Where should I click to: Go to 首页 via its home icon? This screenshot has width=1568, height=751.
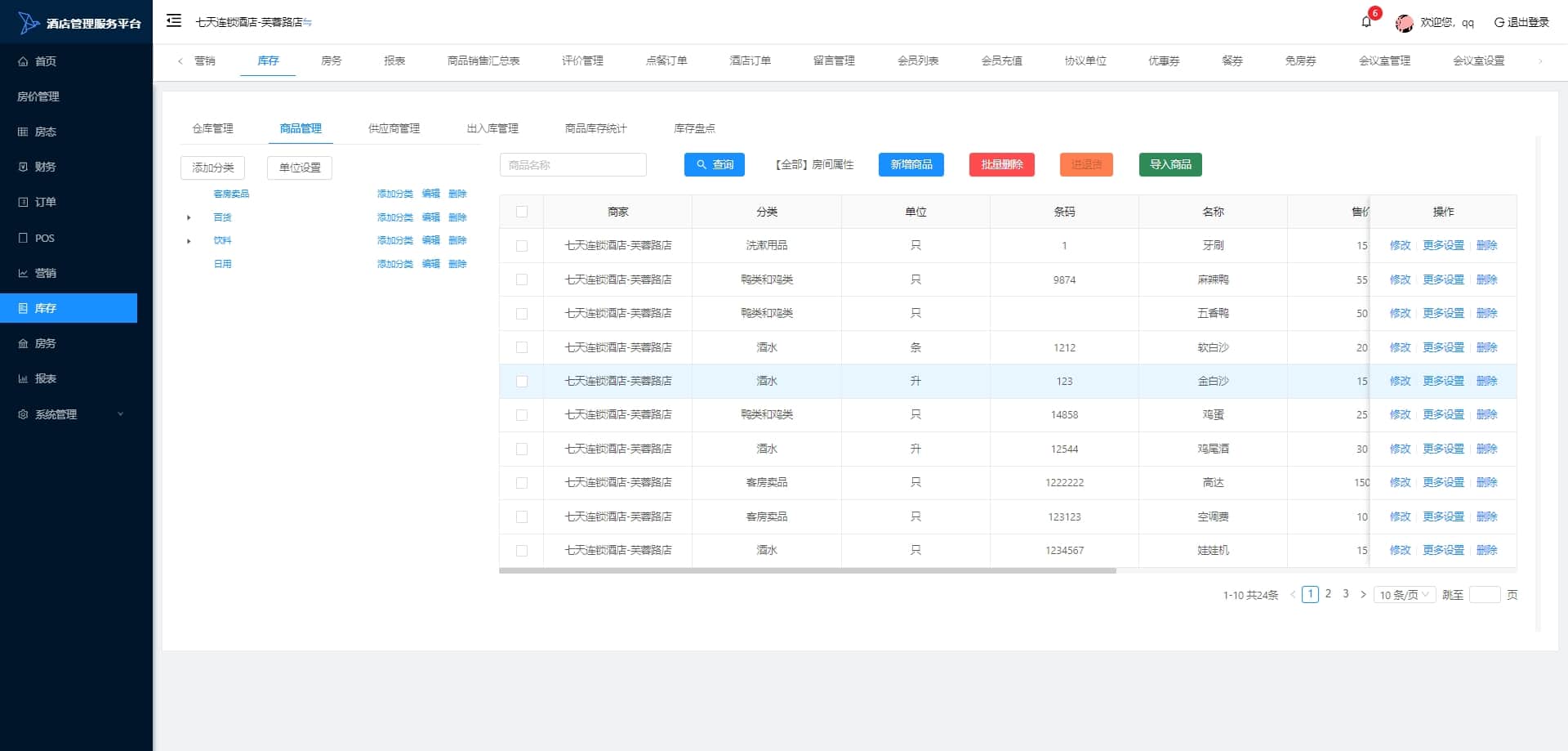[x=23, y=61]
